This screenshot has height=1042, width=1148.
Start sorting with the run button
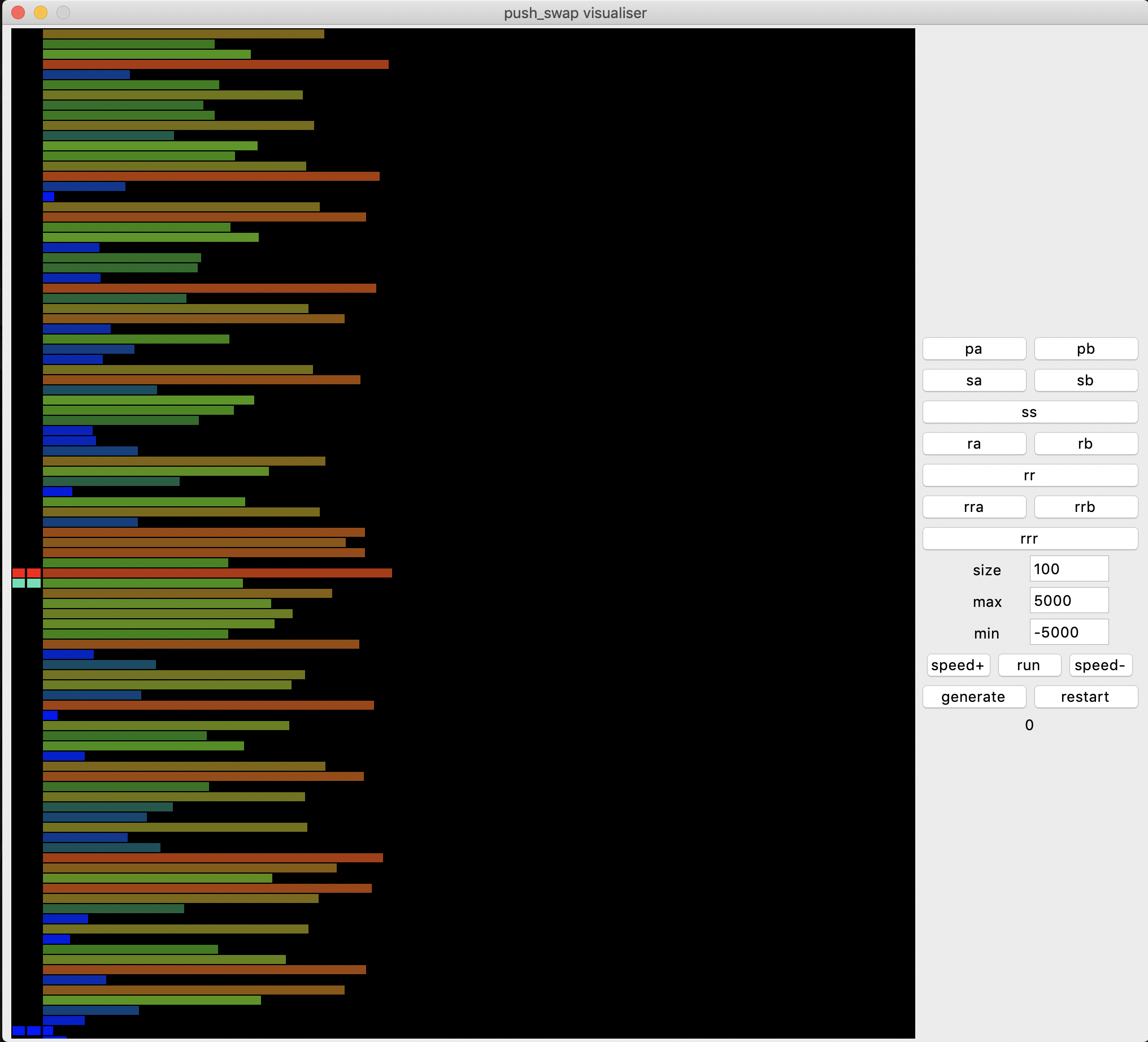tap(1029, 666)
